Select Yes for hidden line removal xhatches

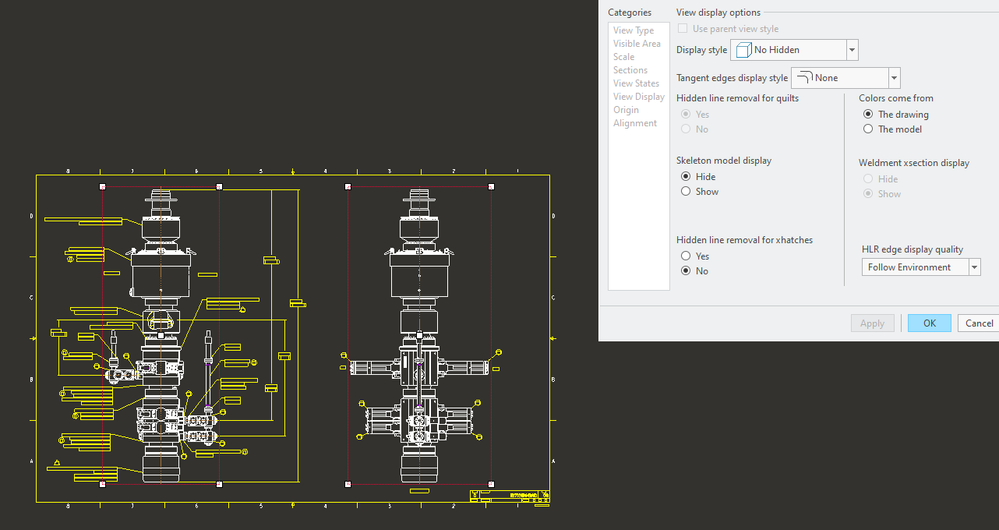coord(686,255)
